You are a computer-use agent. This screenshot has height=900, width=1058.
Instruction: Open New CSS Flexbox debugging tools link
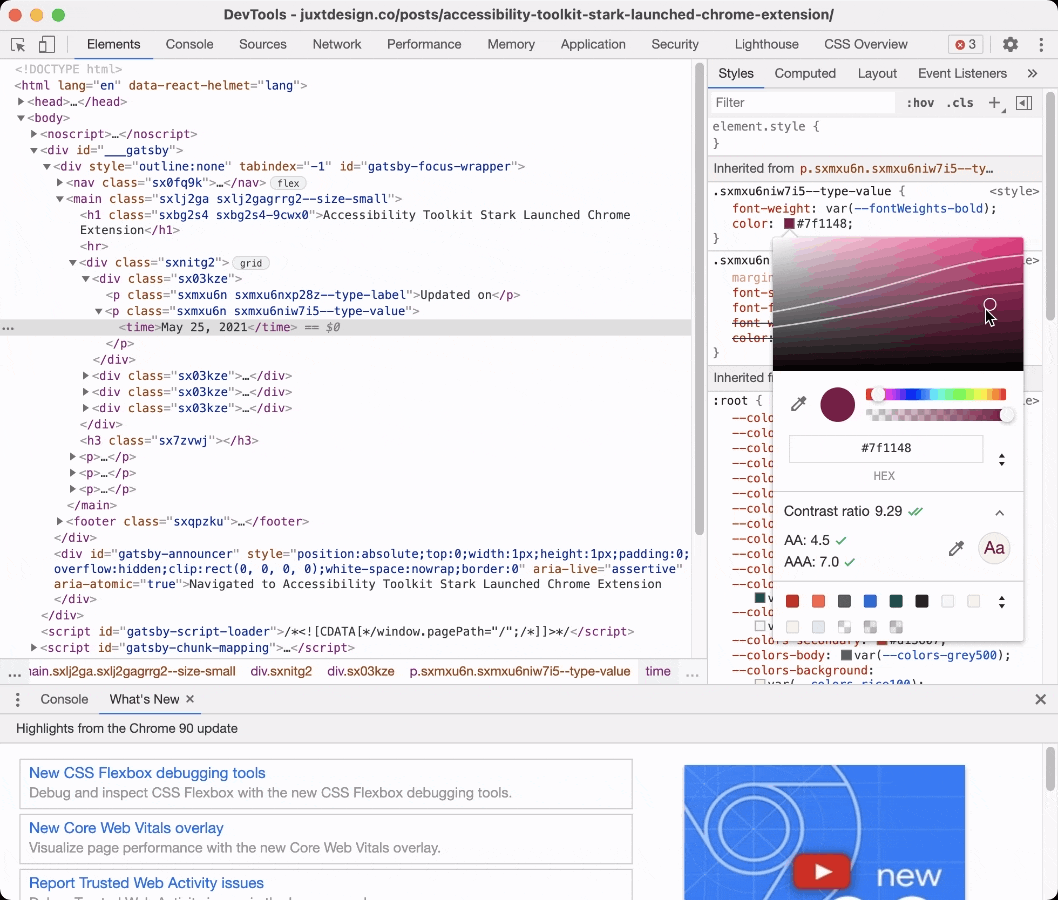[x=147, y=773]
